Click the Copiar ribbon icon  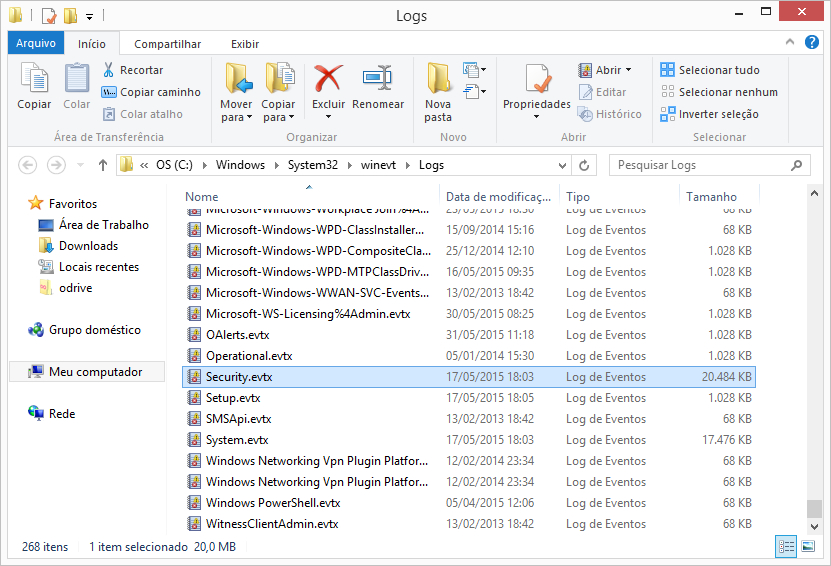pos(34,78)
